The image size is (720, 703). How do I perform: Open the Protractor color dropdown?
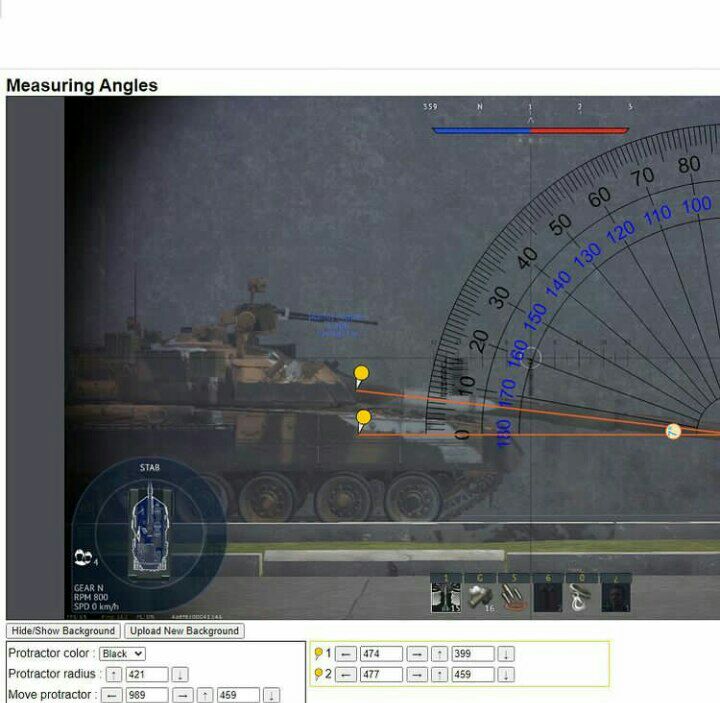(x=122, y=653)
